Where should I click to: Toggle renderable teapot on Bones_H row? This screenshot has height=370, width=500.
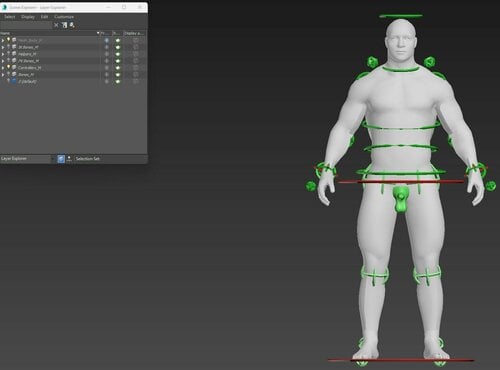(x=118, y=75)
